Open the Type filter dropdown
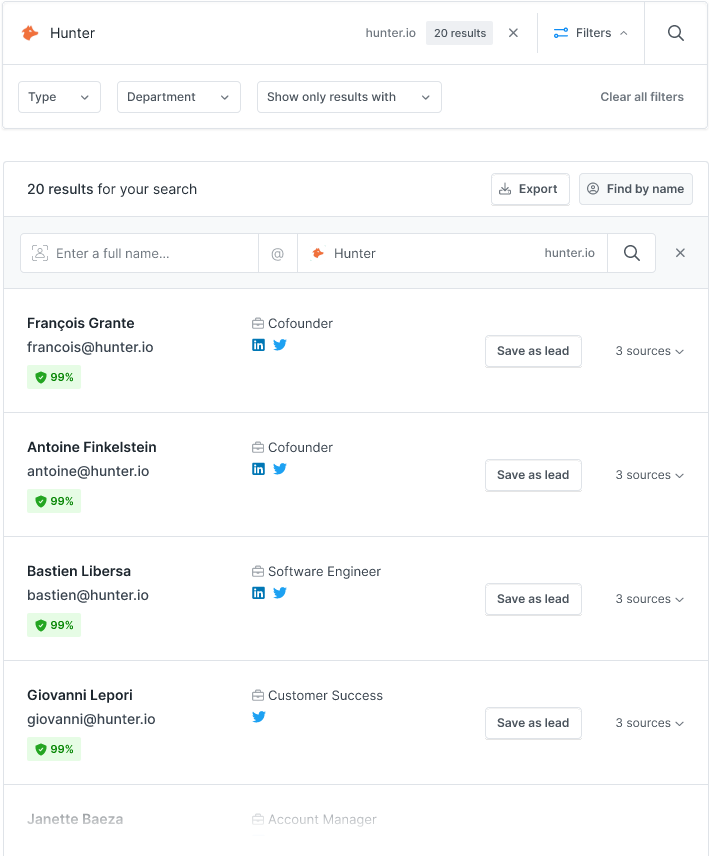 [x=59, y=97]
